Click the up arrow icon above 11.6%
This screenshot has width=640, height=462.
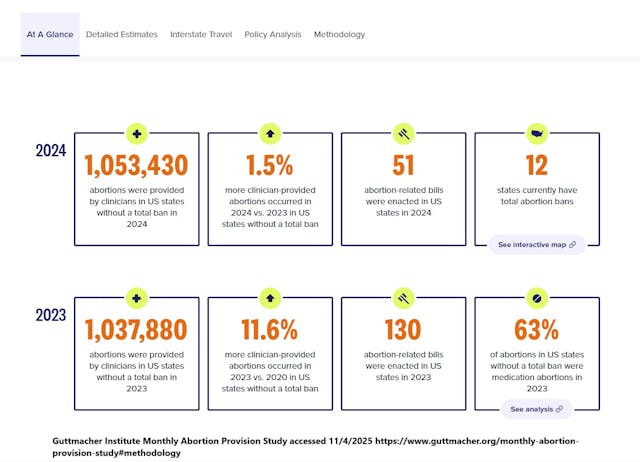[270, 298]
